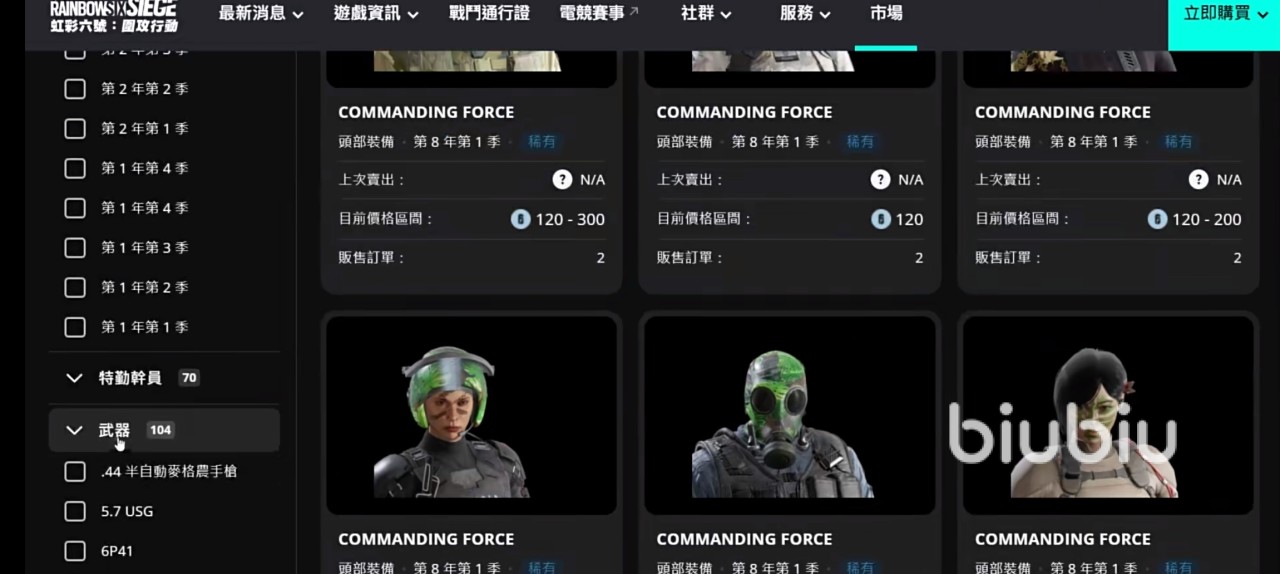Open the 最新消息 dropdown menu
1280x574 pixels.
(x=260, y=13)
